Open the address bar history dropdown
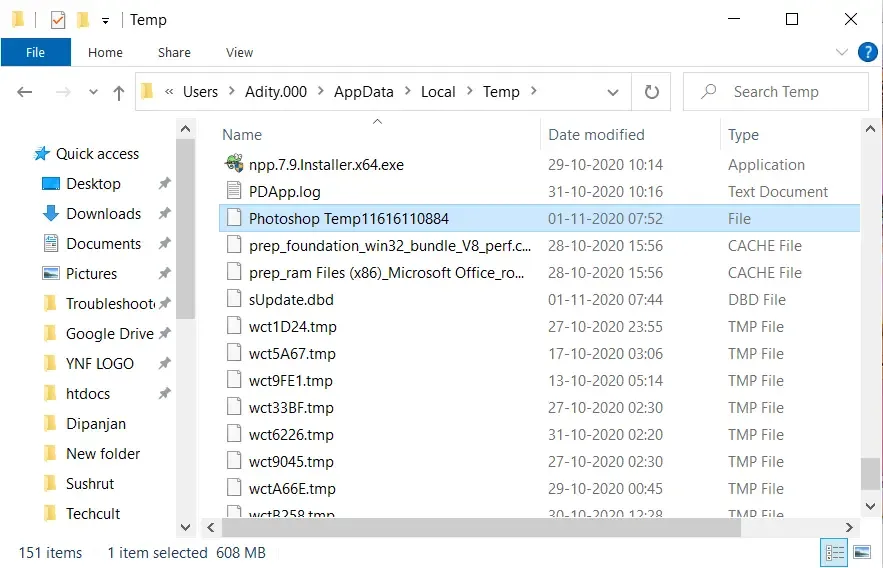Screen dimensions: 883x568 click(x=613, y=92)
